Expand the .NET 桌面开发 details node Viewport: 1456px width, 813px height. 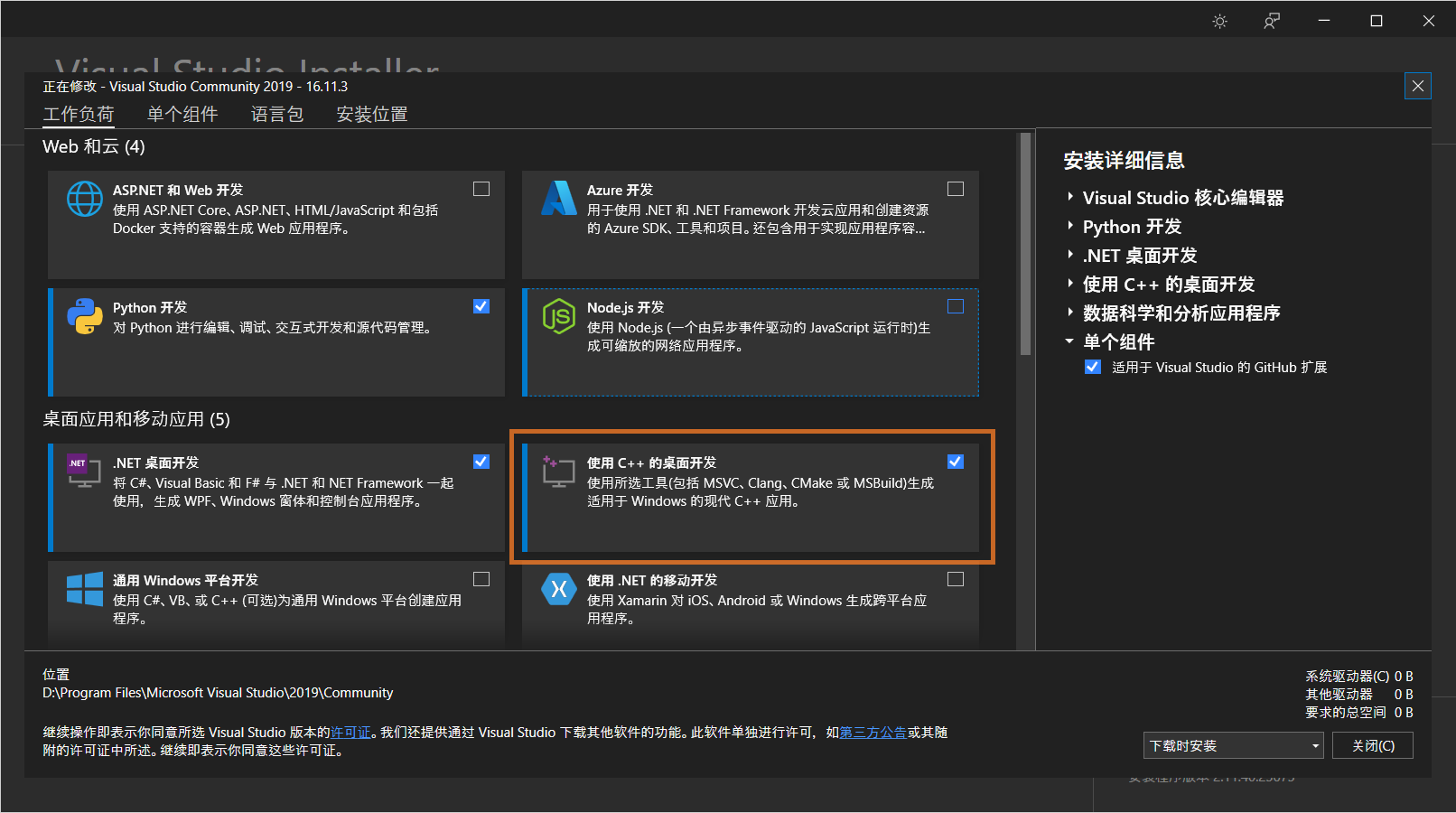(x=1070, y=255)
